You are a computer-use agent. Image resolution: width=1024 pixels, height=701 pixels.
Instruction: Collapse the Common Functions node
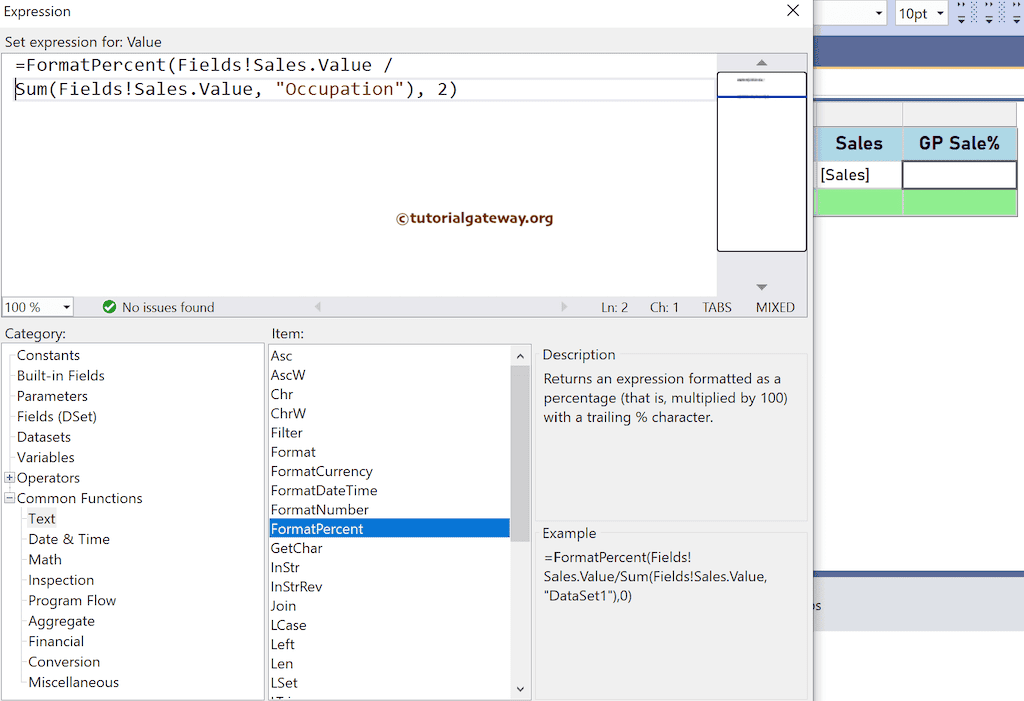[x=10, y=498]
